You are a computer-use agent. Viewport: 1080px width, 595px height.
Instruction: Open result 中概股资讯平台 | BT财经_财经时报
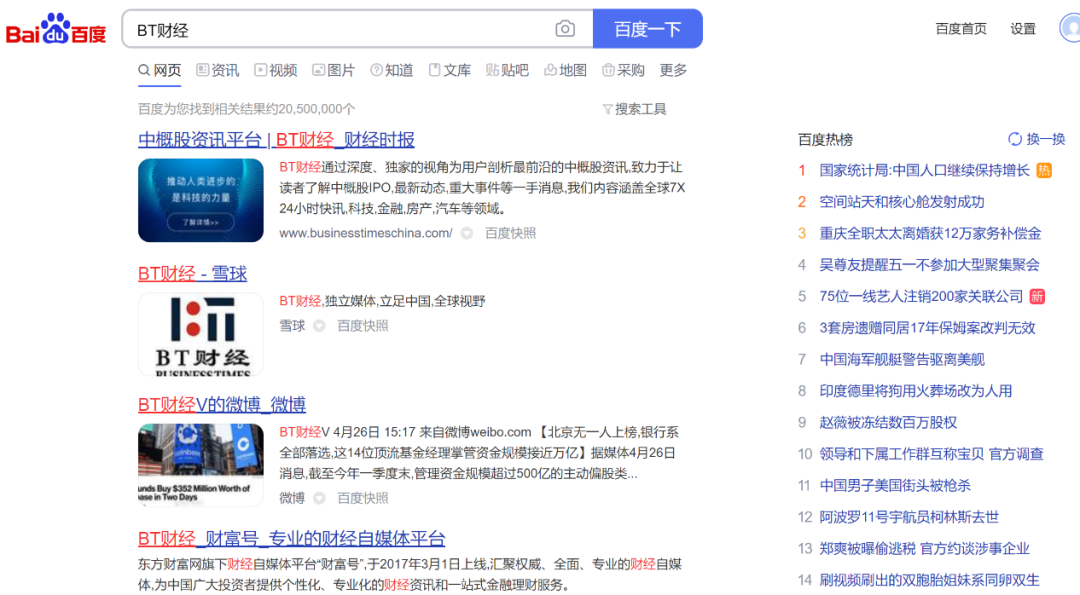(276, 140)
